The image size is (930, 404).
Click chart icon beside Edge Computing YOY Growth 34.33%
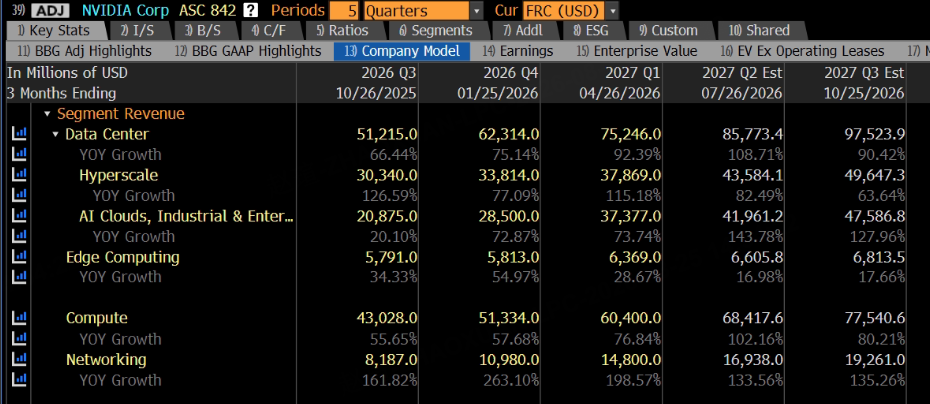19,277
